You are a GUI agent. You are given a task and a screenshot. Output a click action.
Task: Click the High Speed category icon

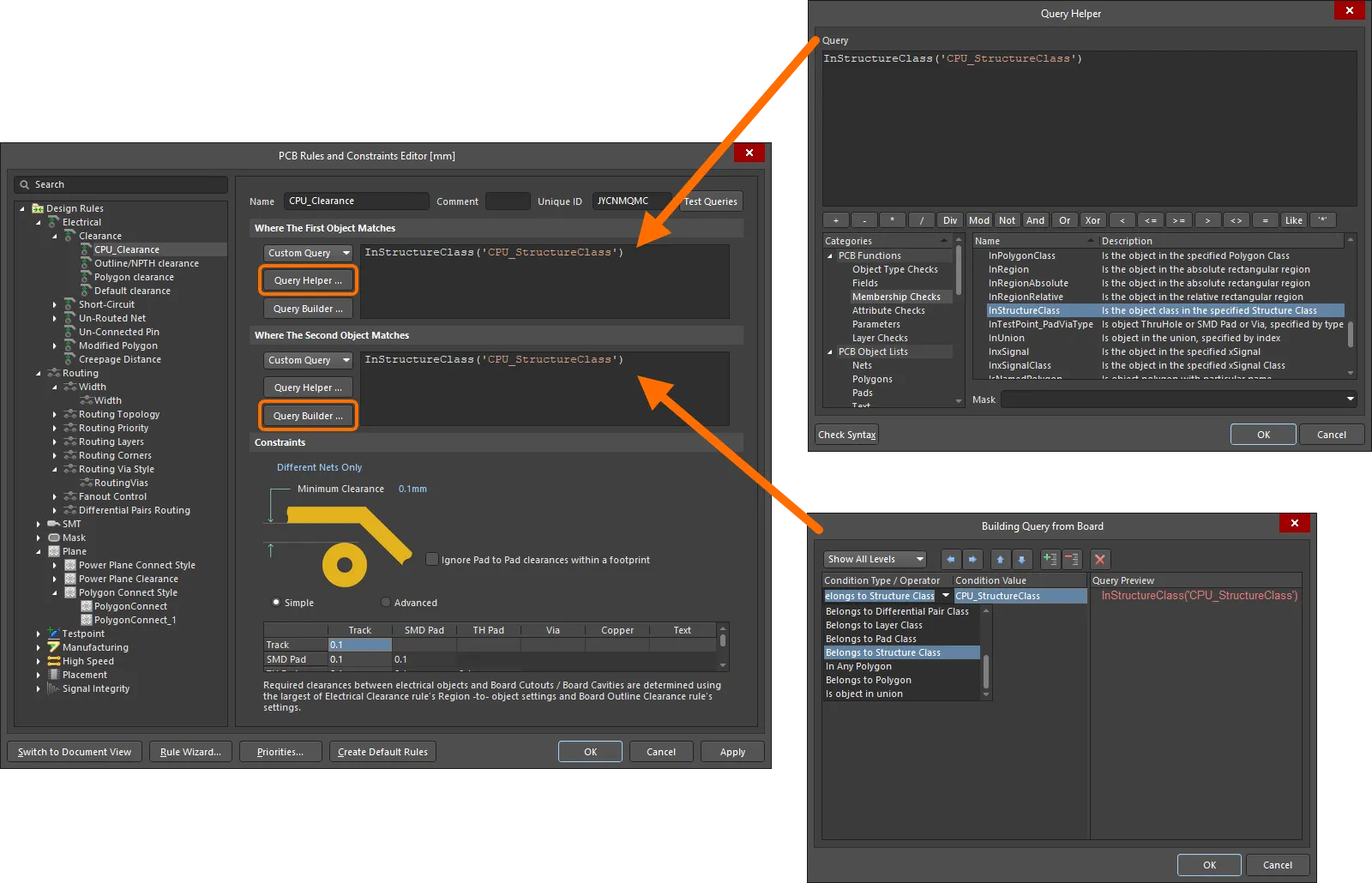point(54,661)
